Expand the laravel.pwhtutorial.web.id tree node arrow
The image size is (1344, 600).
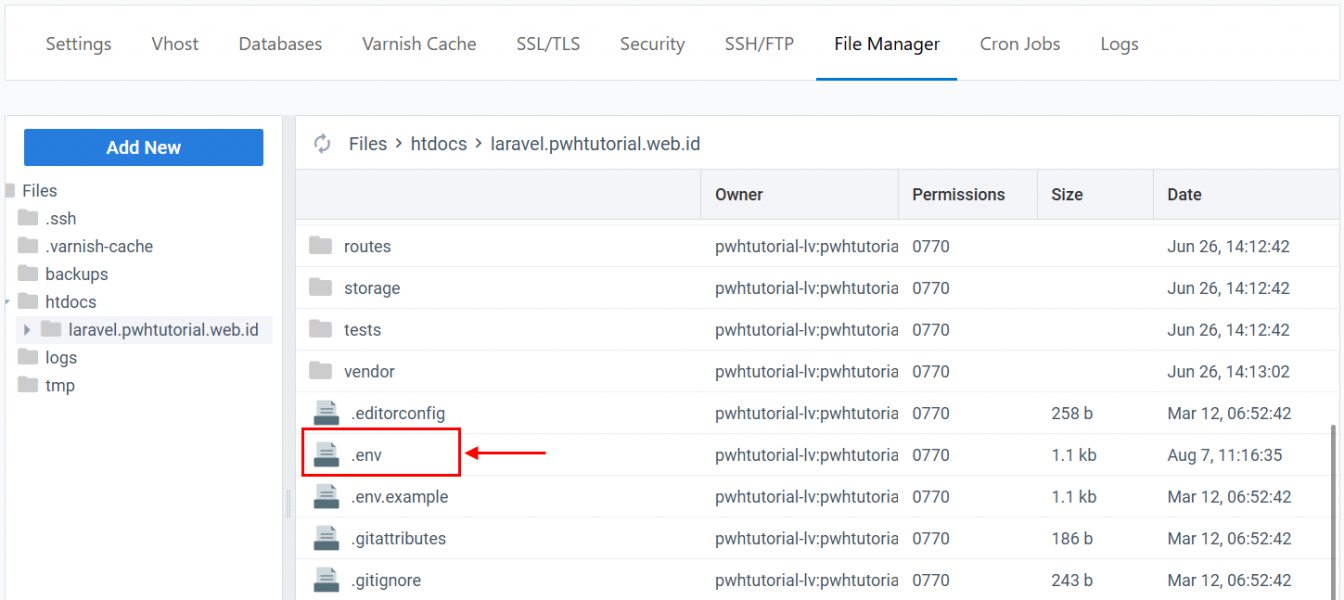[x=27, y=330]
